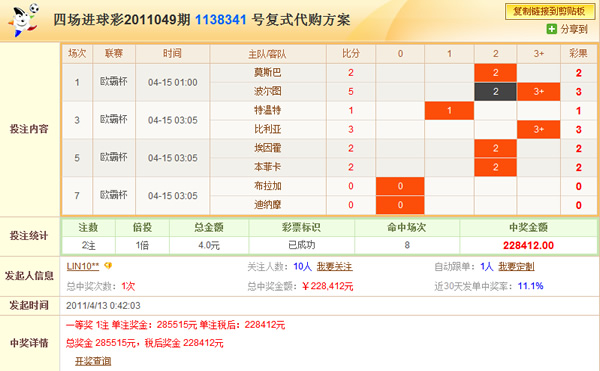Select the orange 0 cell for 布拉加
The image size is (600, 371).
coord(400,186)
